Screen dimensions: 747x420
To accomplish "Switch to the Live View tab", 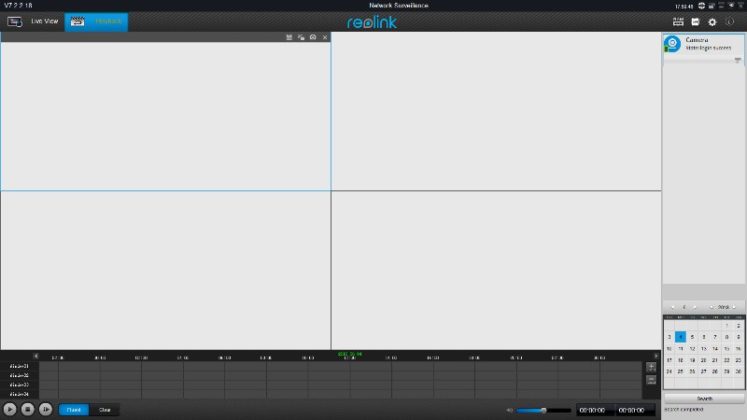I will point(32,21).
